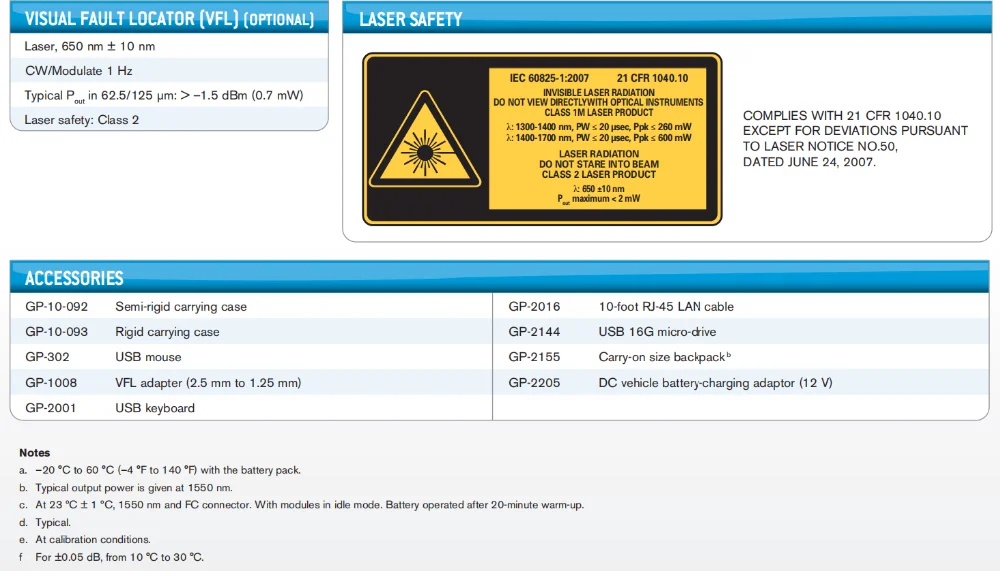1000x571 pixels.
Task: Click the 'DATED JUNE 24, 2007.' text
Action: pyautogui.click(x=809, y=162)
